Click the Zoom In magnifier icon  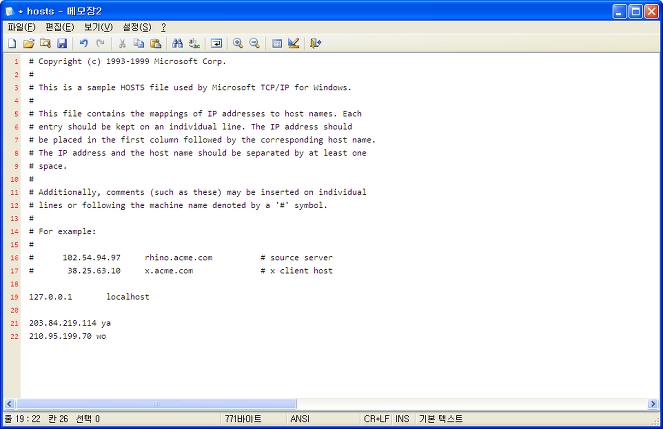[238, 43]
